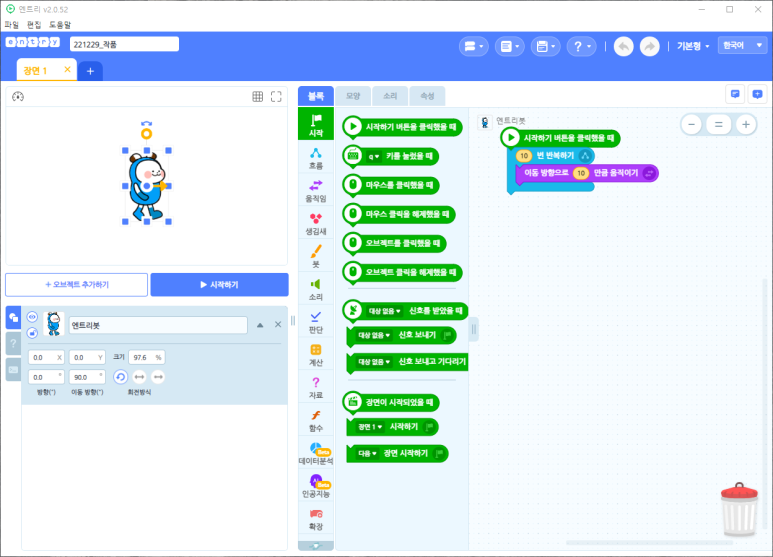The height and width of the screenshot is (557, 773).
Task: Open the console side tab
Action: coord(13,369)
